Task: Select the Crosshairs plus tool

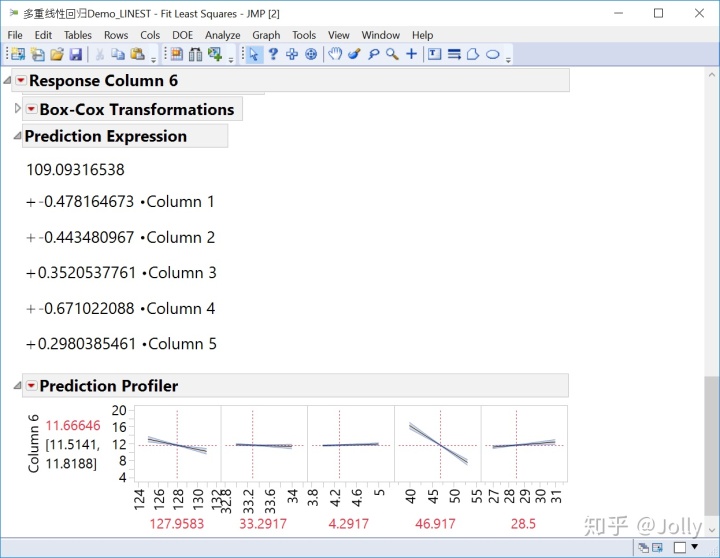Action: 411,54
